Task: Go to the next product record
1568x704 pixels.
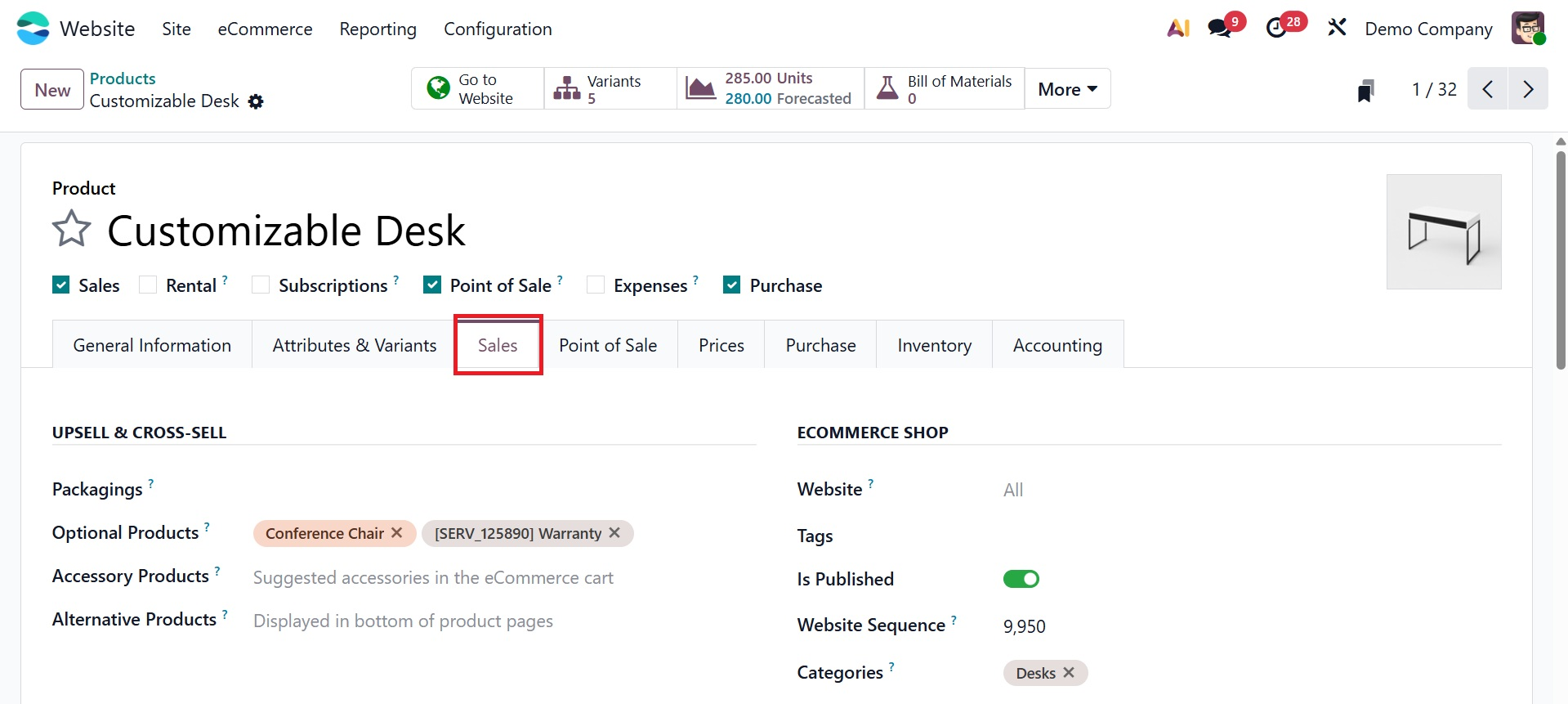Action: (x=1528, y=89)
